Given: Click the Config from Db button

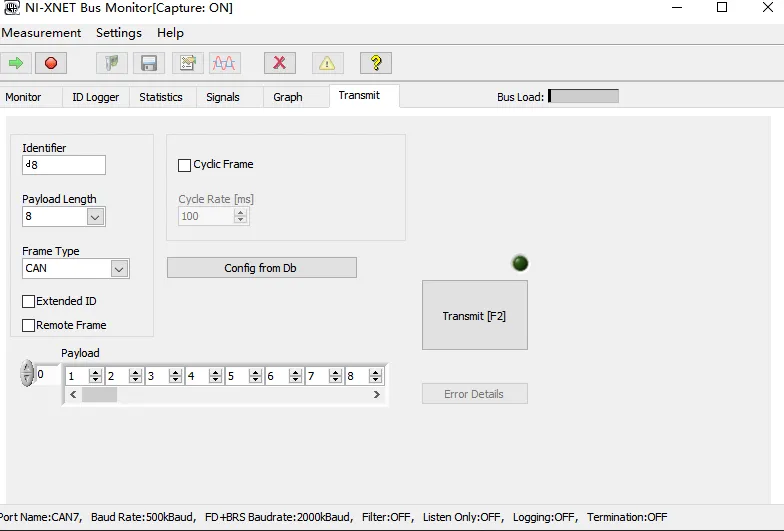Looking at the screenshot, I should (x=262, y=268).
